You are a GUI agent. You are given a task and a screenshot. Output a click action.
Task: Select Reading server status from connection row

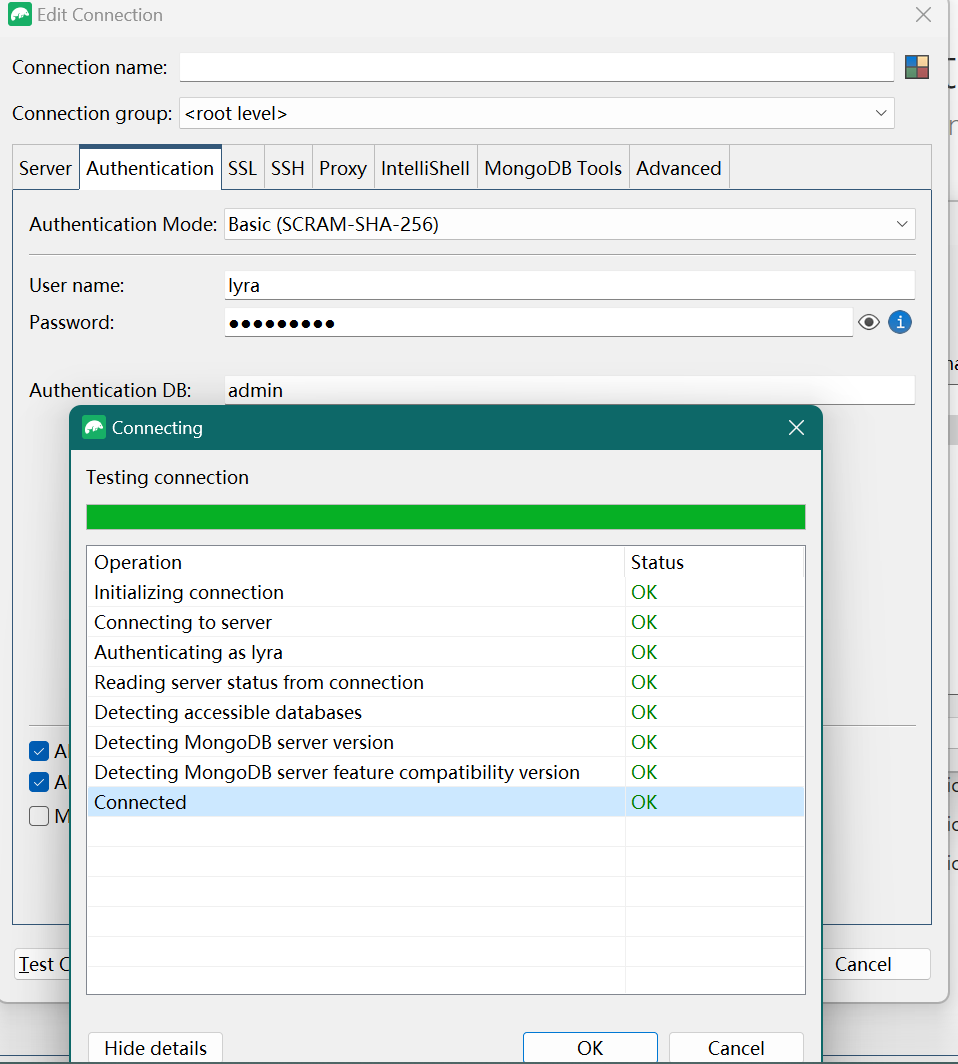(x=446, y=682)
